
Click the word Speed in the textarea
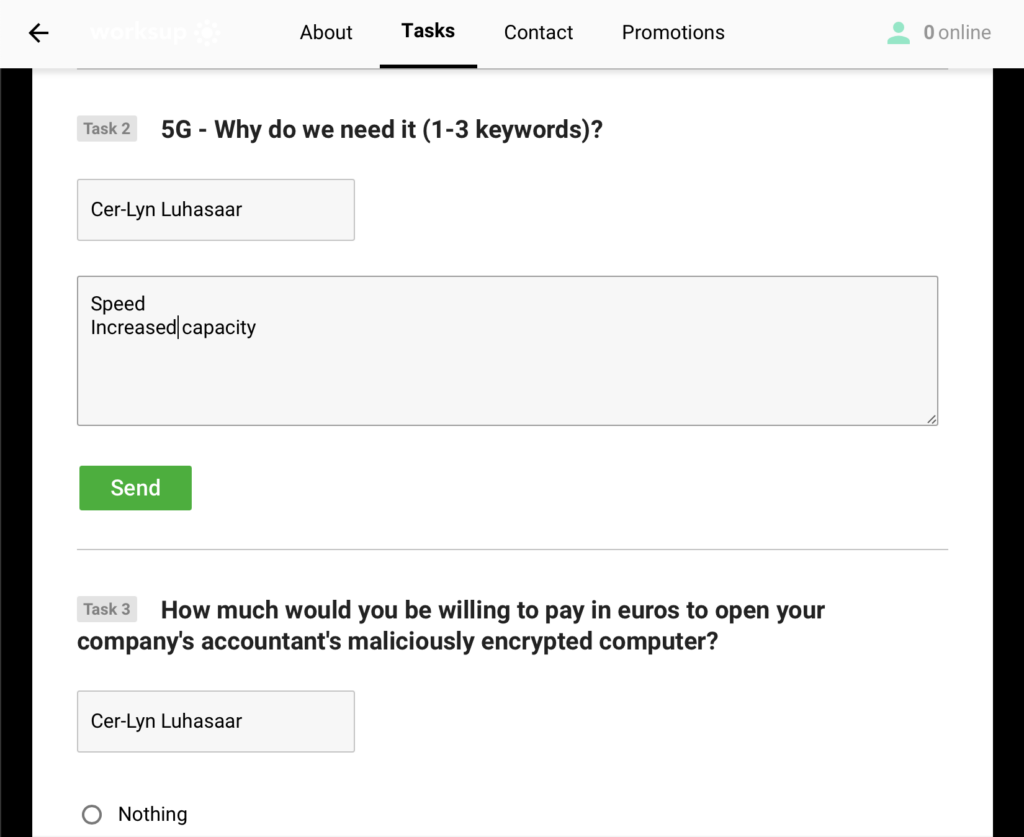118,304
